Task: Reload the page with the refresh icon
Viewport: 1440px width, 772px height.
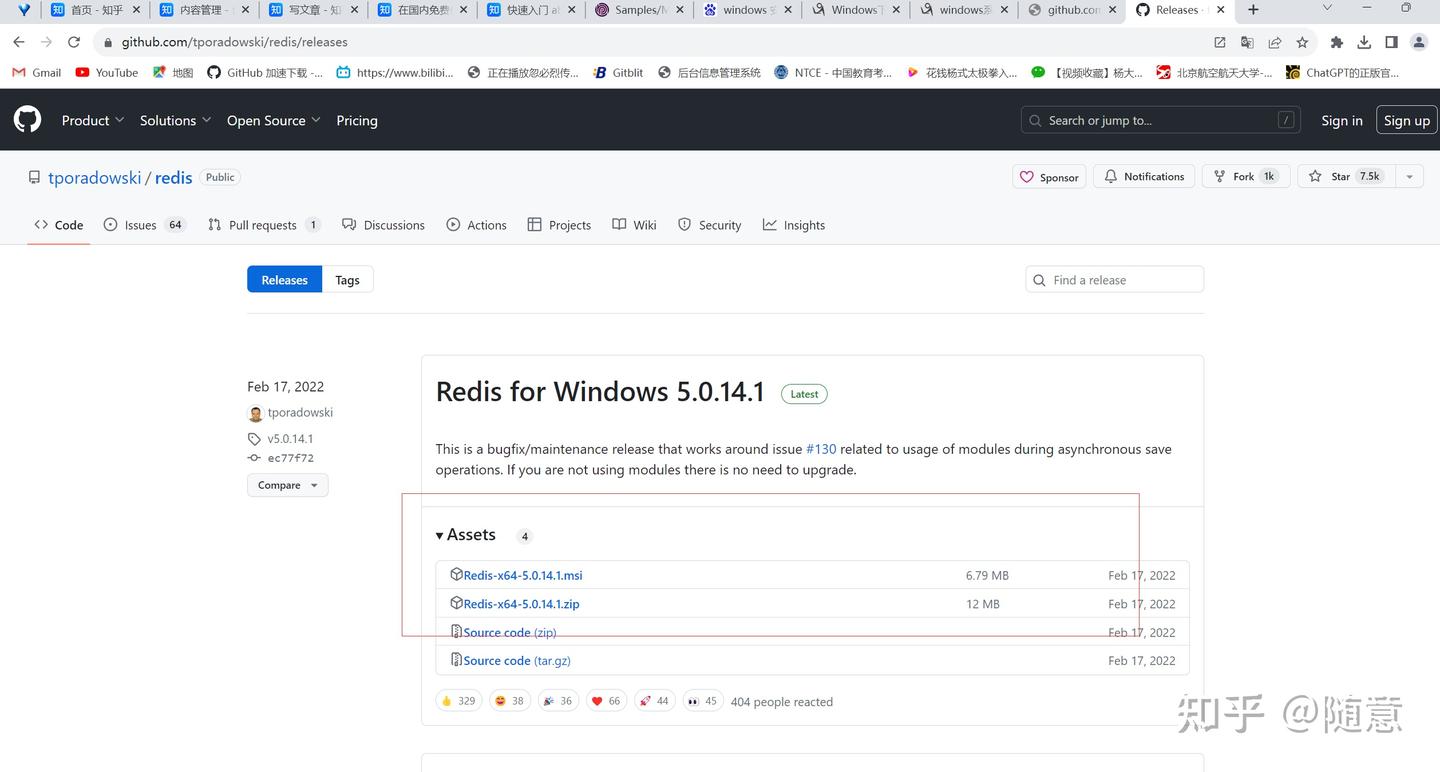Action: [73, 42]
